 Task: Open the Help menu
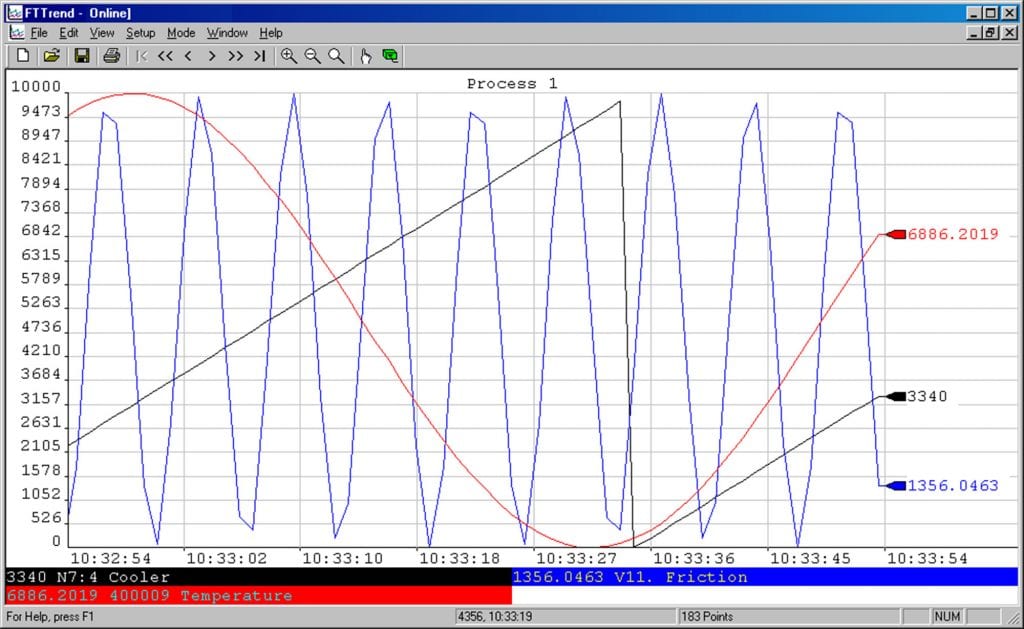click(x=270, y=33)
